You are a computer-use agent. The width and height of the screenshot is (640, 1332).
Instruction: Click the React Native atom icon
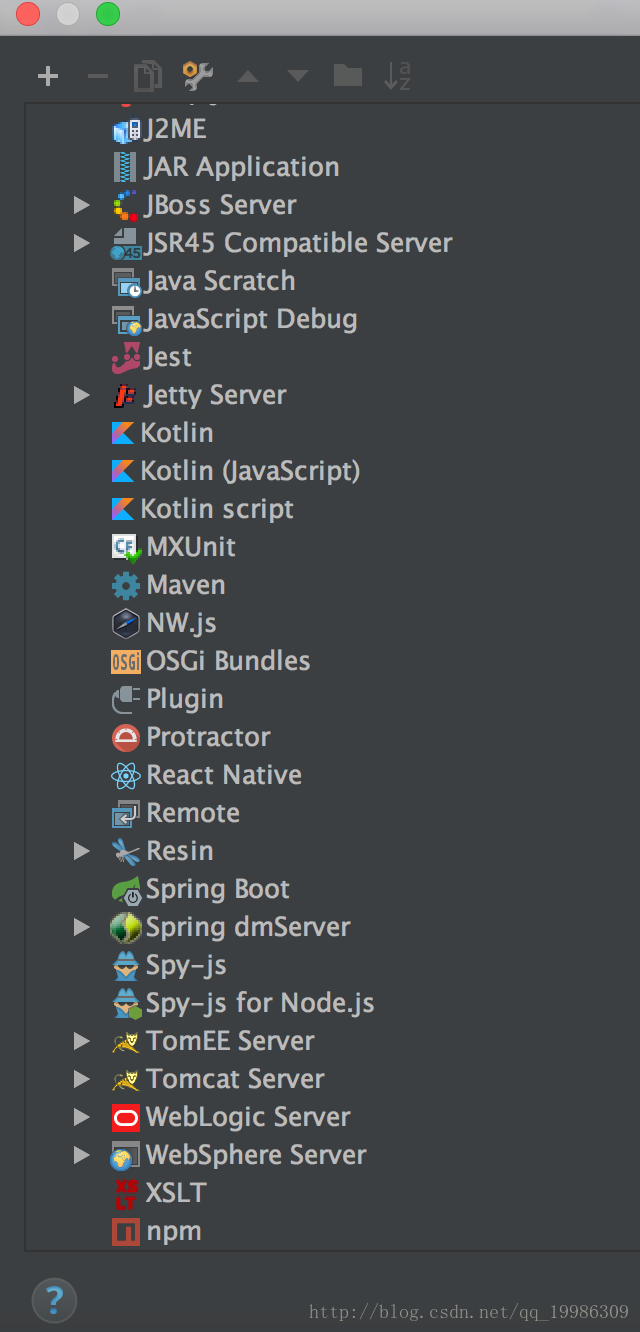(126, 775)
